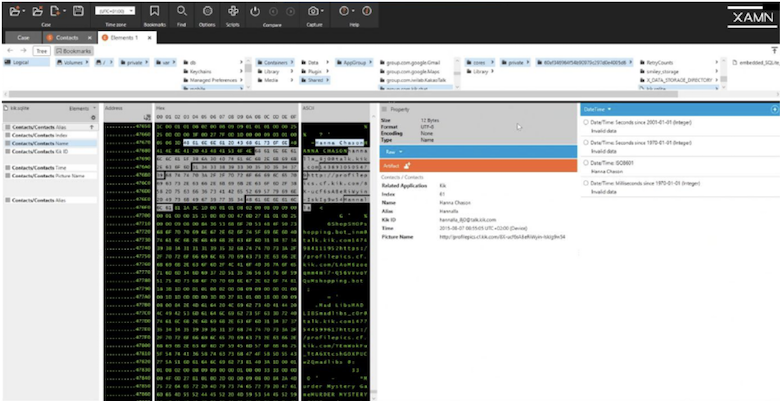This screenshot has height=401, width=780.
Task: Click the person icon on Artifact bar
Action: pyautogui.click(x=407, y=166)
